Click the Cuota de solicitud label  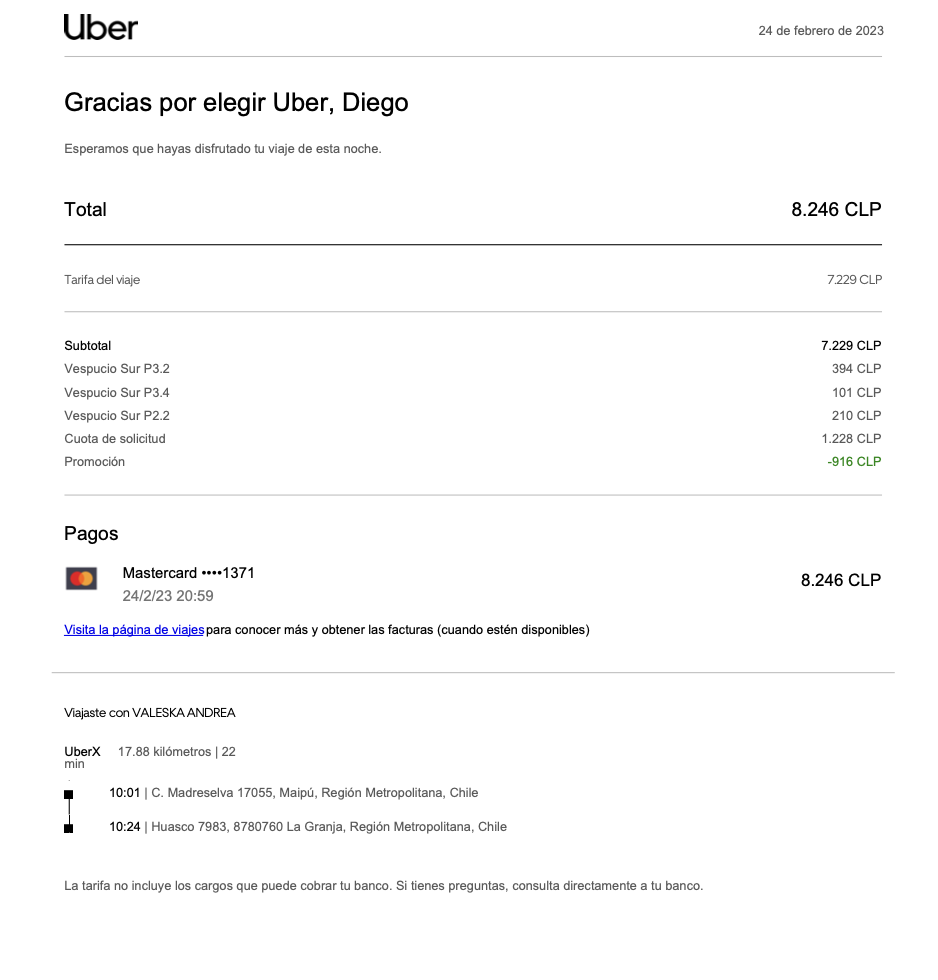click(x=115, y=439)
